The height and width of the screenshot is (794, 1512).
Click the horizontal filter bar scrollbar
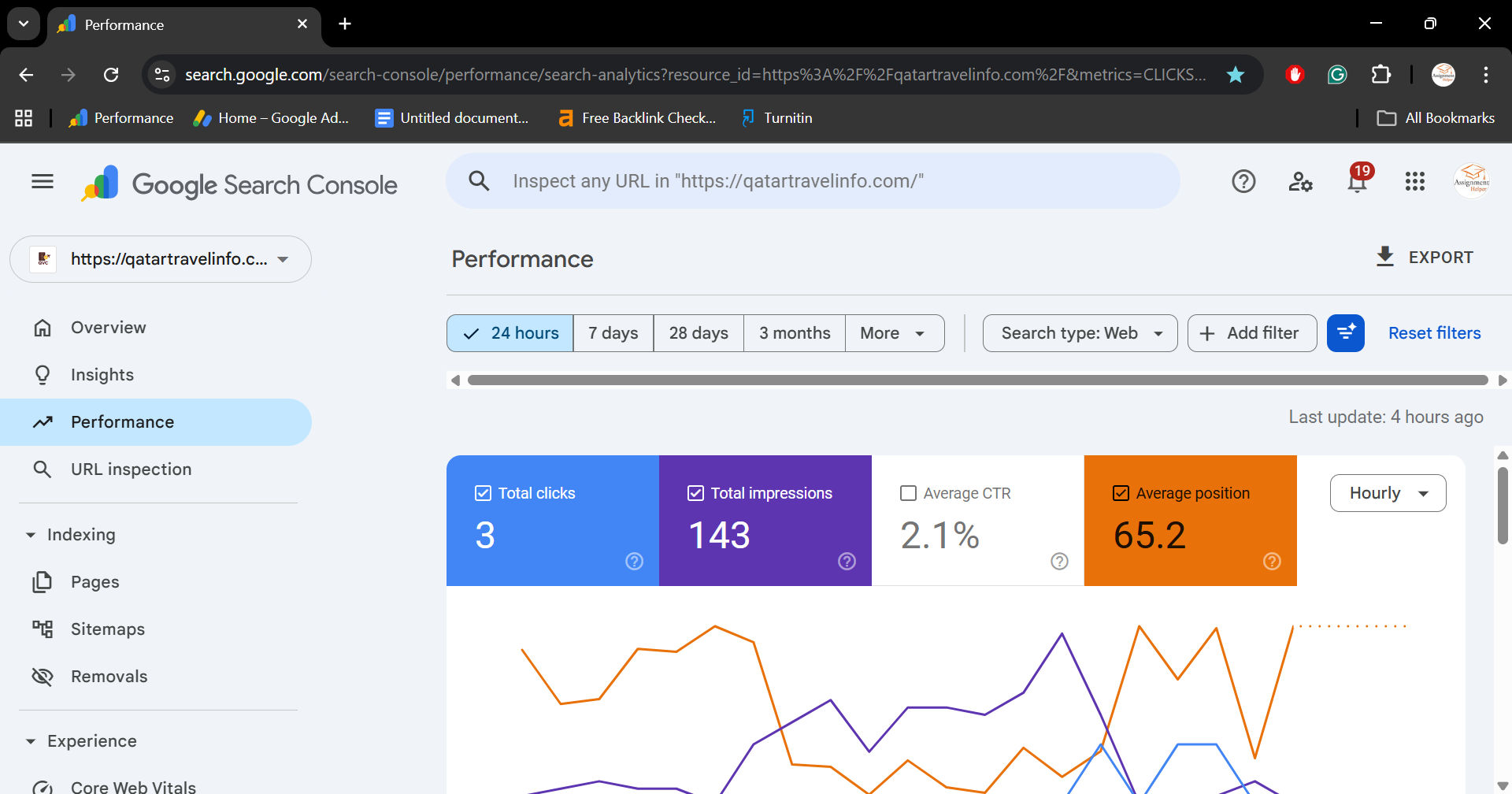[x=977, y=380]
